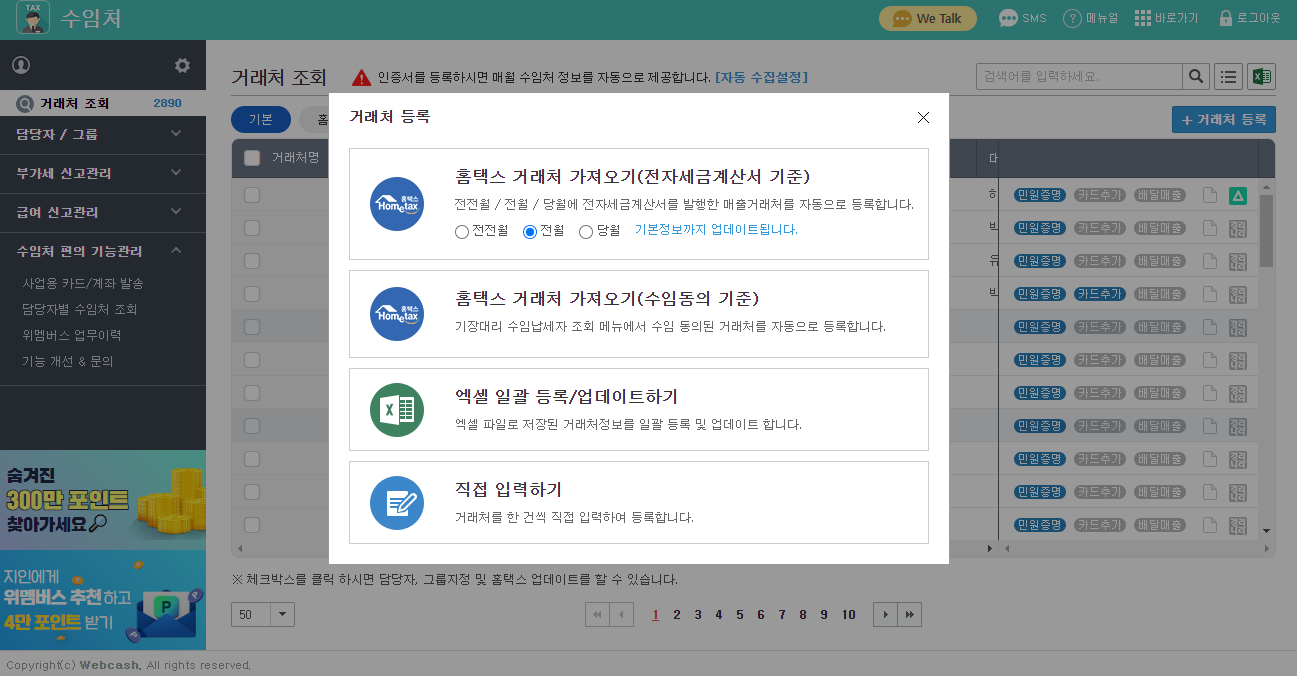Open the 50 rows-per-page dropdown

(x=283, y=615)
